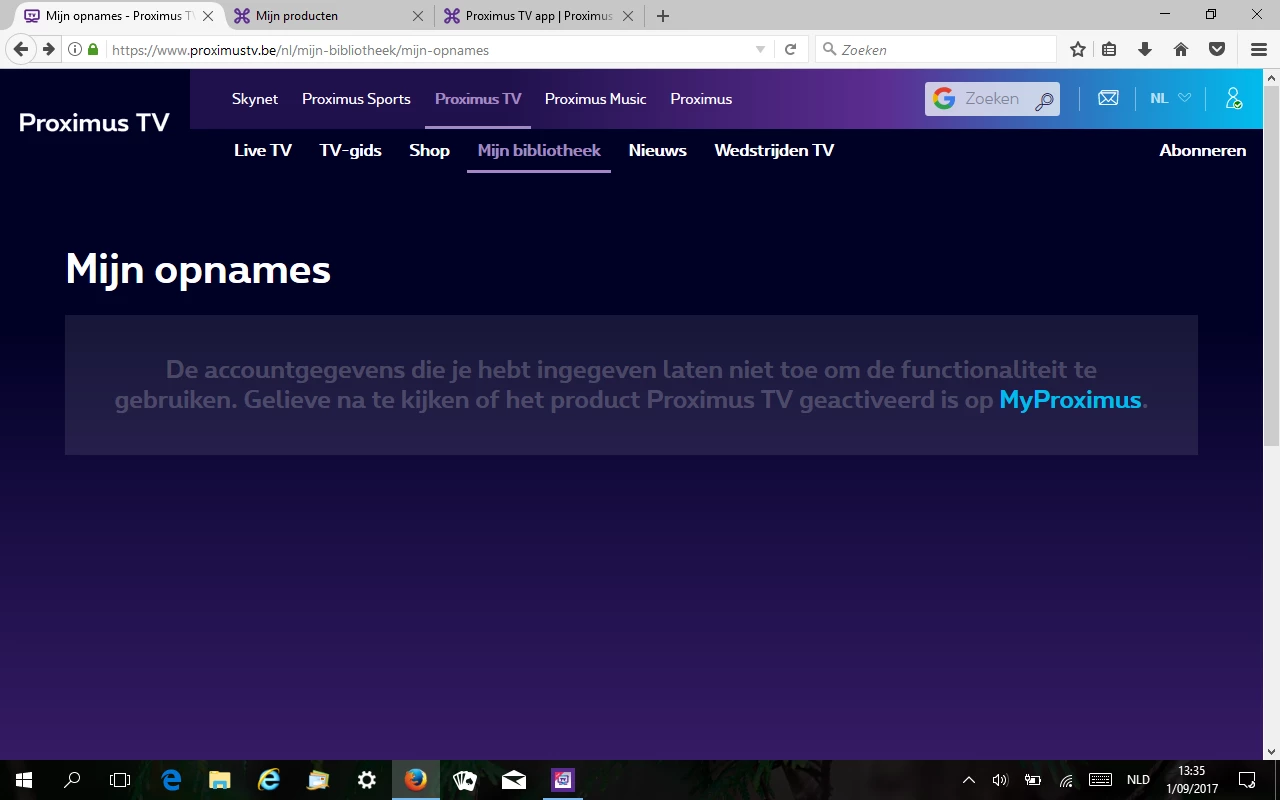Open the Windows Start menu
The image size is (1280, 800).
[24, 780]
